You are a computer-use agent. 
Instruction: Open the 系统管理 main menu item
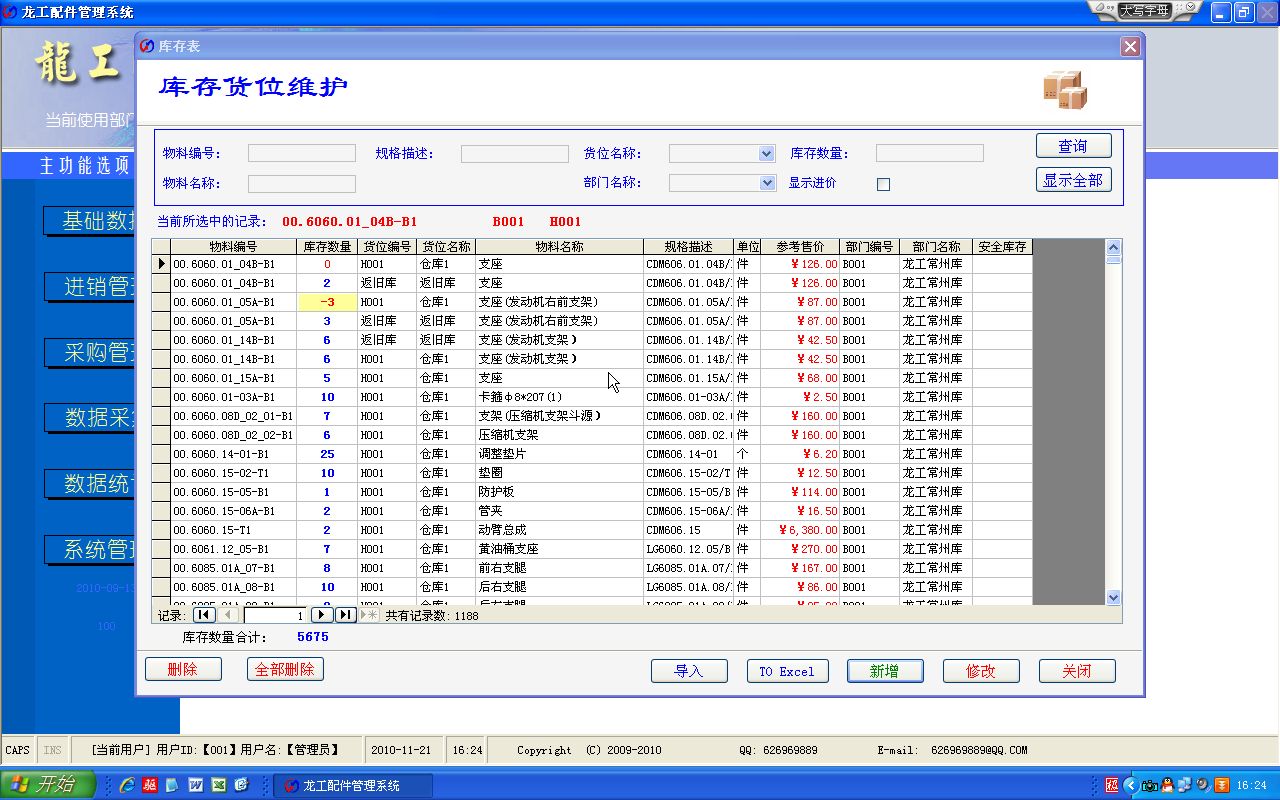(x=90, y=550)
